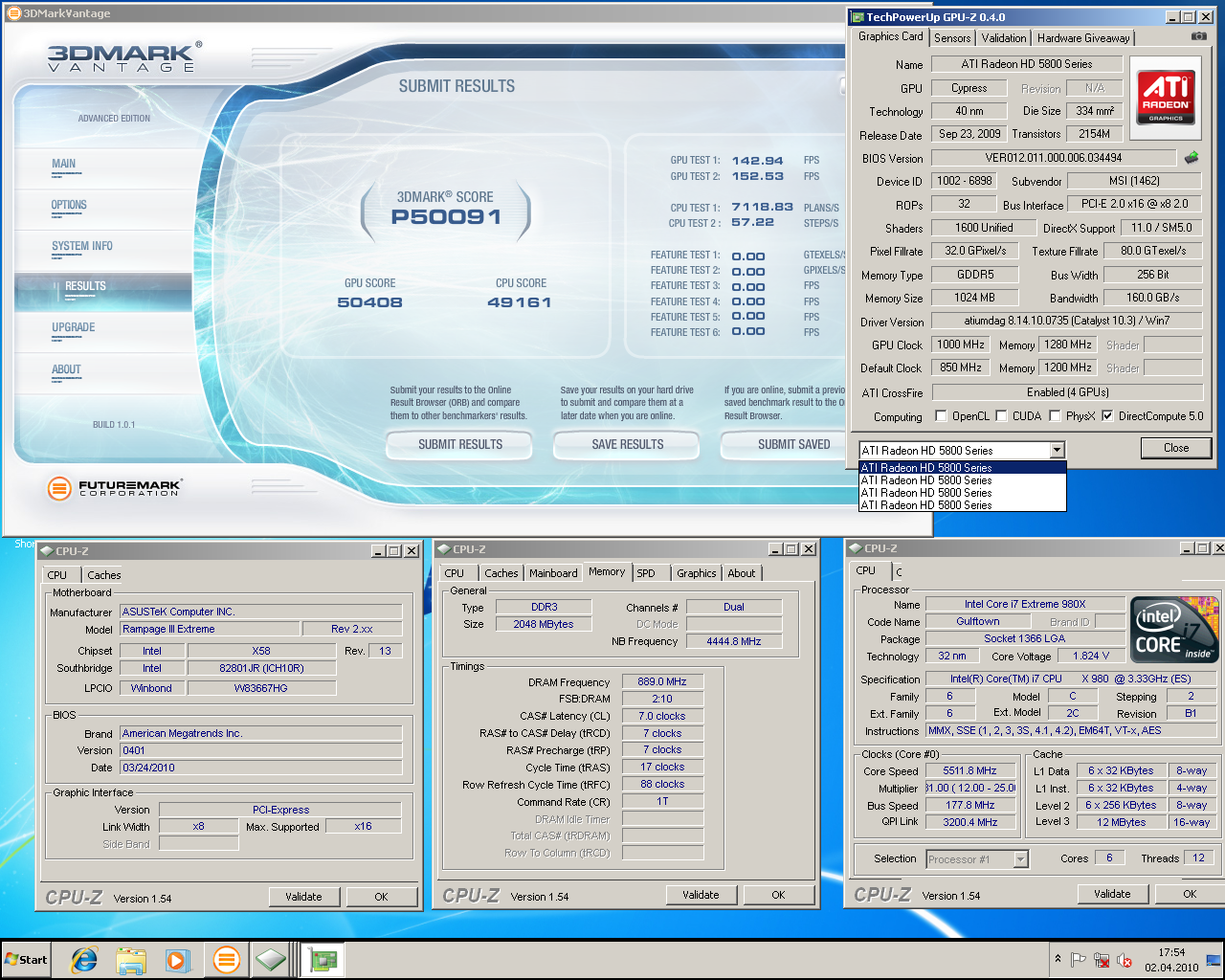Click the GPU score value 50408
Screen dimensions: 1225x980
[x=369, y=302]
